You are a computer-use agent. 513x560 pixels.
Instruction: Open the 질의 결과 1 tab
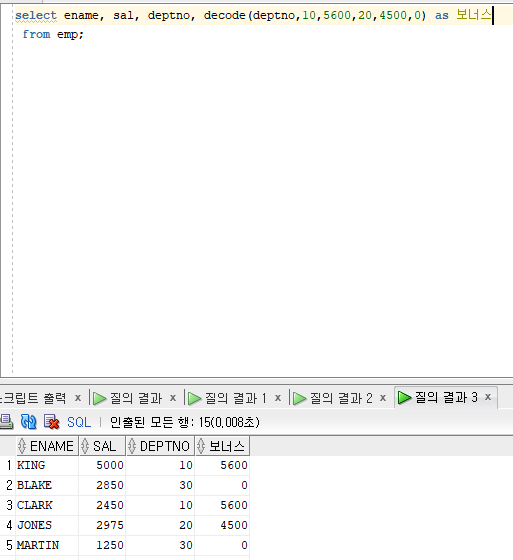(227, 398)
